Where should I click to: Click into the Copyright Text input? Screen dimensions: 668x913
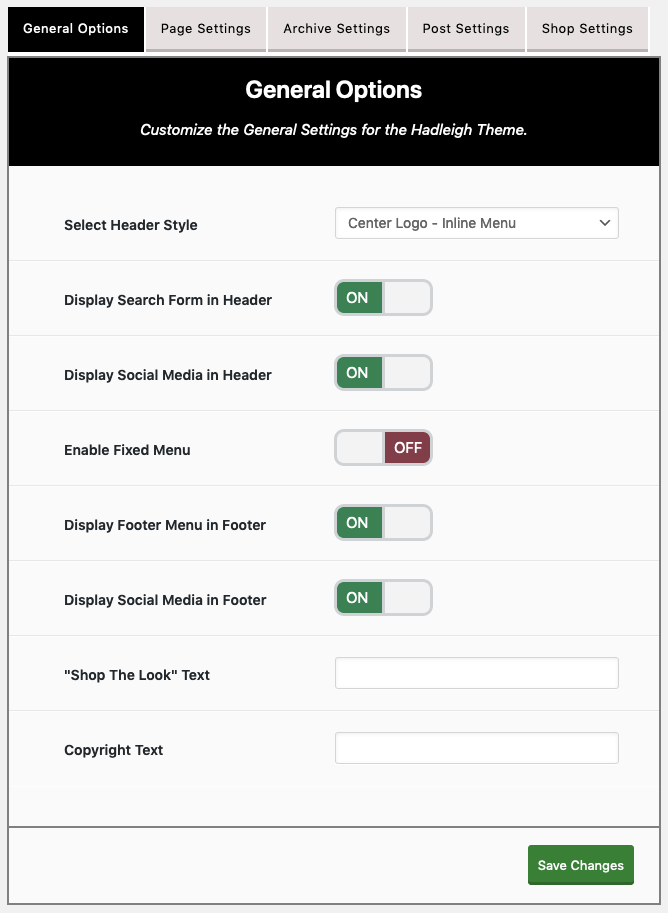476,748
